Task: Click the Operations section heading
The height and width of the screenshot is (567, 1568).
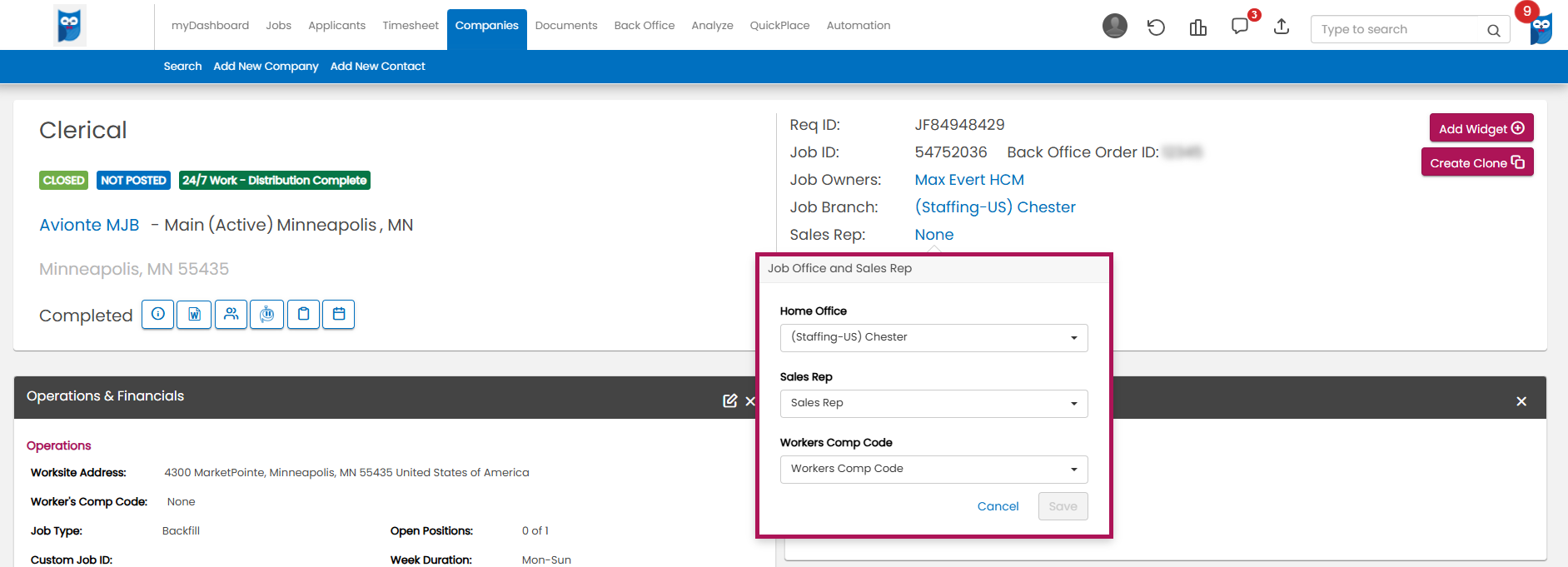Action: [x=58, y=446]
